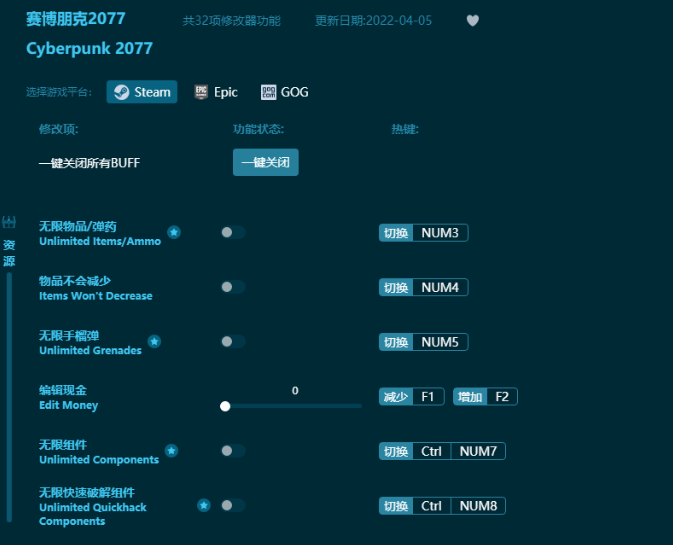Choose the GOG platform tab
Image resolution: width=673 pixels, height=545 pixels.
[285, 92]
